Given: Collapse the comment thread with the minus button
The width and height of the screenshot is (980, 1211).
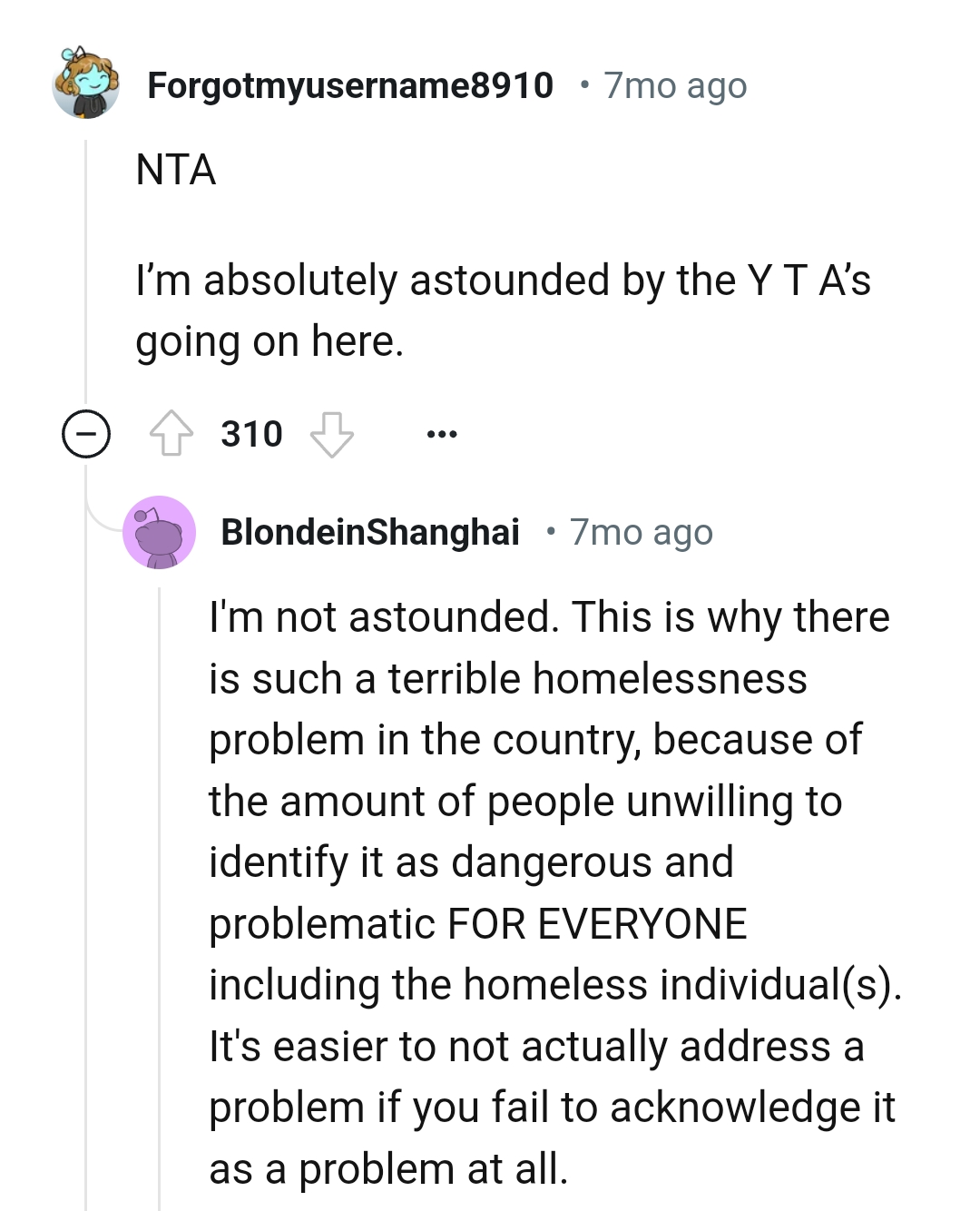Looking at the screenshot, I should [x=85, y=433].
